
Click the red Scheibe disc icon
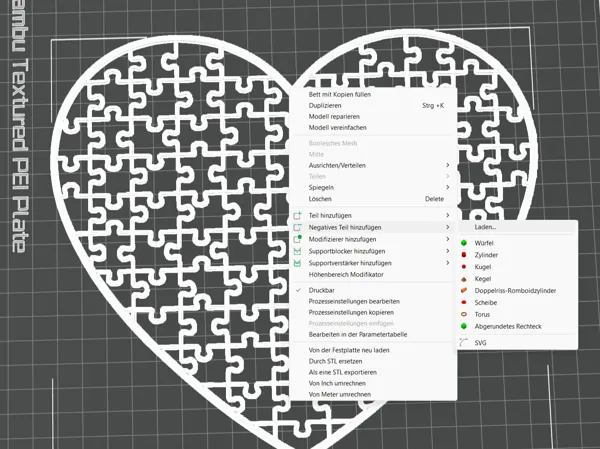pos(464,302)
